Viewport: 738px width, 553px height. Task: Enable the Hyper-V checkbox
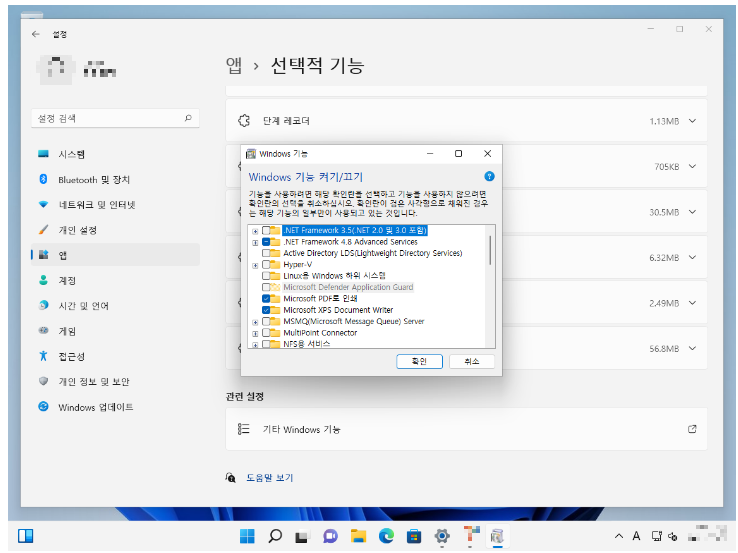click(x=266, y=264)
